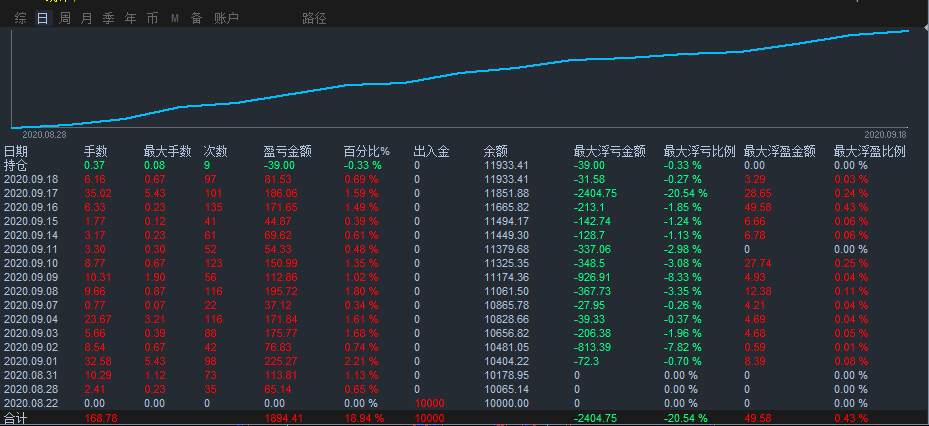
Task: Click the 最大浮盈比例 column header
Action: tap(870, 152)
